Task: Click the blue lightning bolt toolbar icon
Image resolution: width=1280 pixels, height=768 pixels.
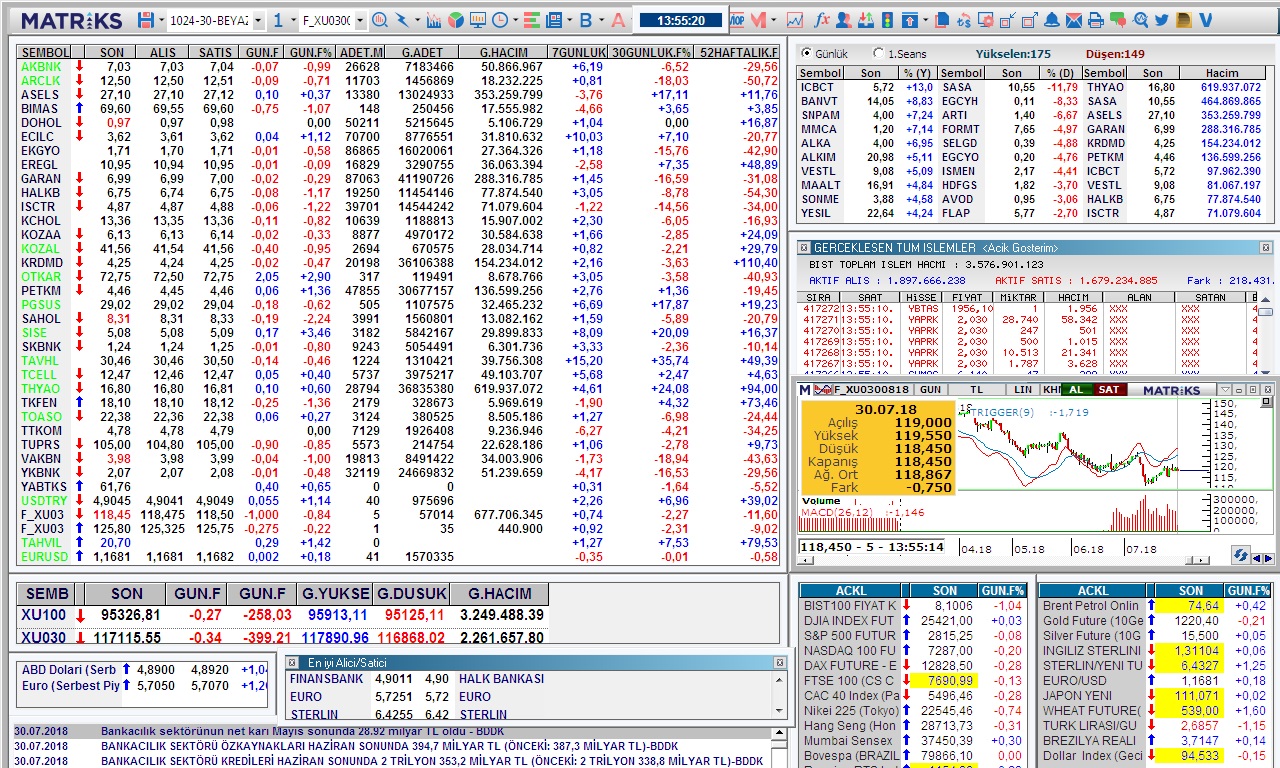Action: coord(402,20)
